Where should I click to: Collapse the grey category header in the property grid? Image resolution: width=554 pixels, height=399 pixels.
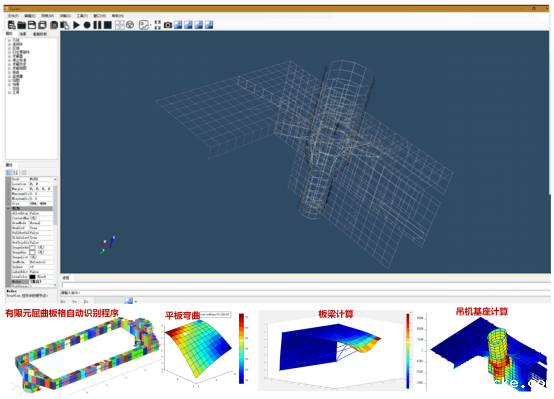click(x=8, y=209)
